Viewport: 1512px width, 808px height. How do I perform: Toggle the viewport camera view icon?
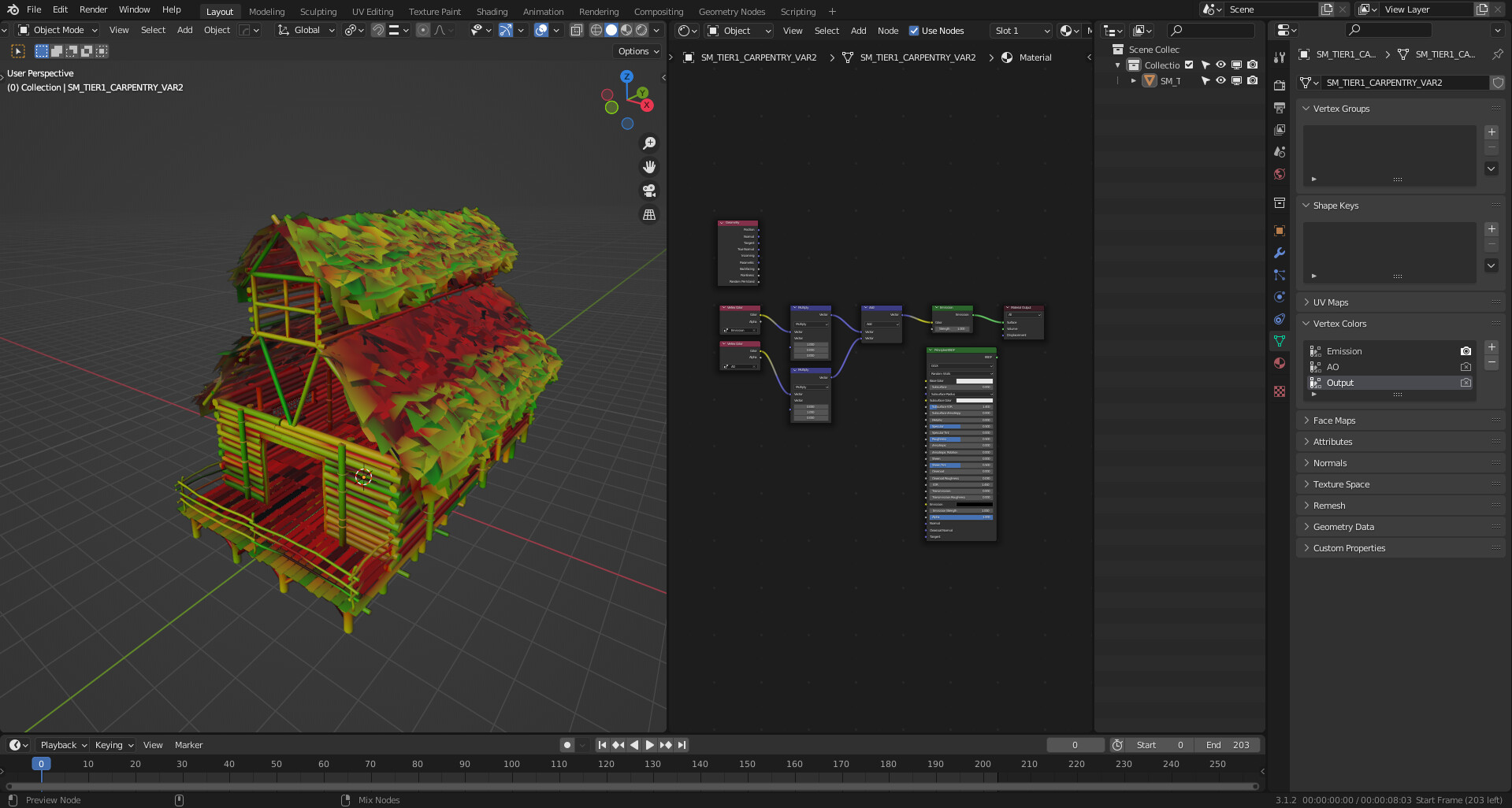(648, 190)
